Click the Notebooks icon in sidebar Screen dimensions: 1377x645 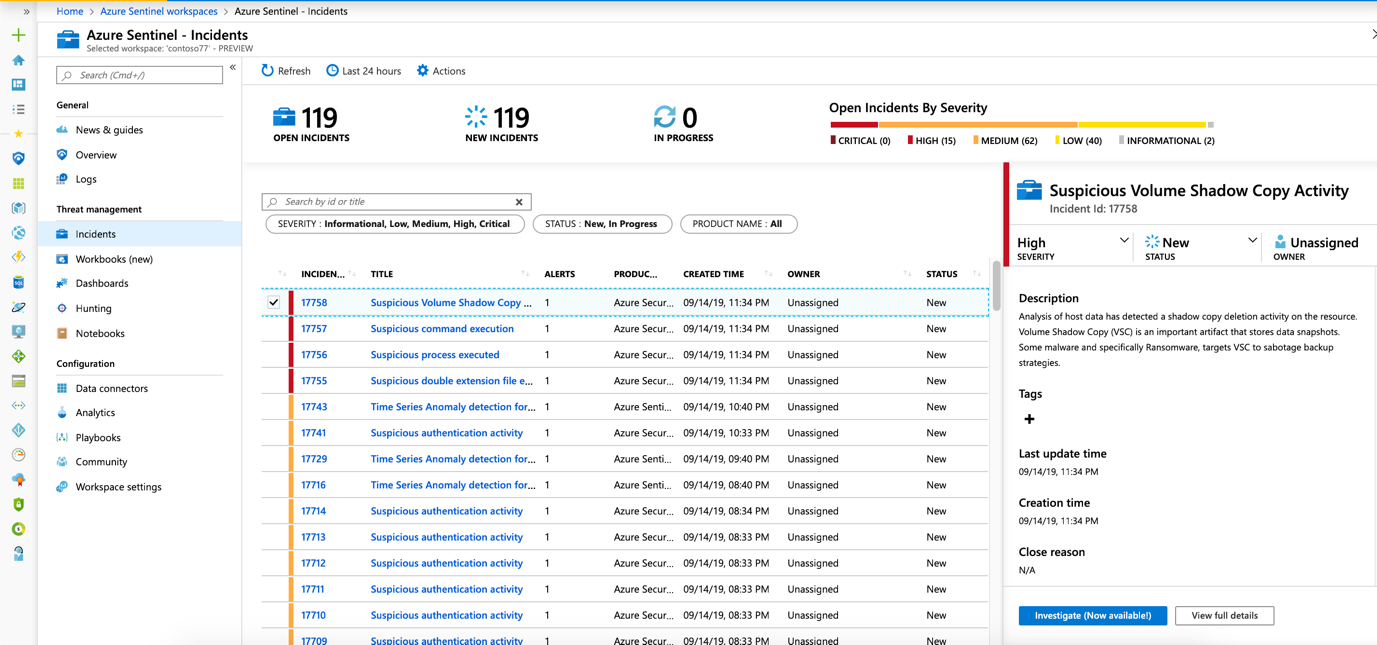pos(62,333)
